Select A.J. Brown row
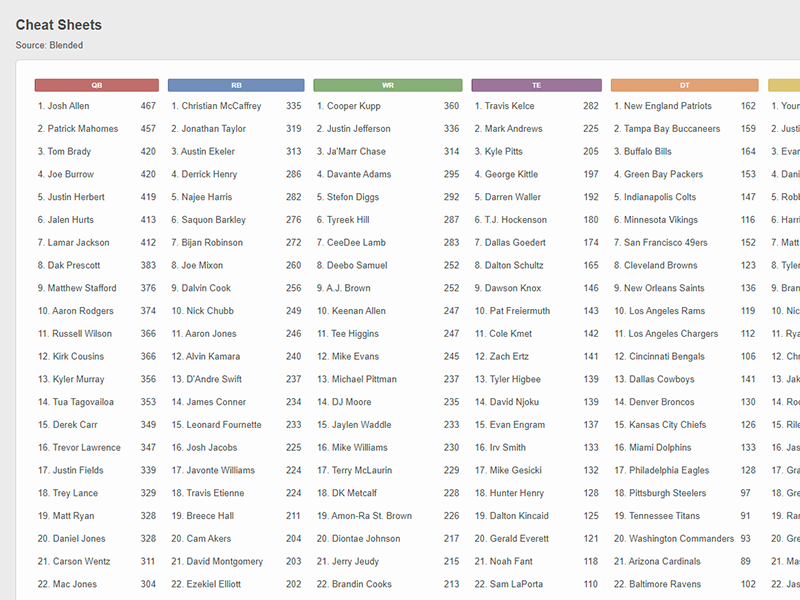This screenshot has width=800, height=600. 388,288
